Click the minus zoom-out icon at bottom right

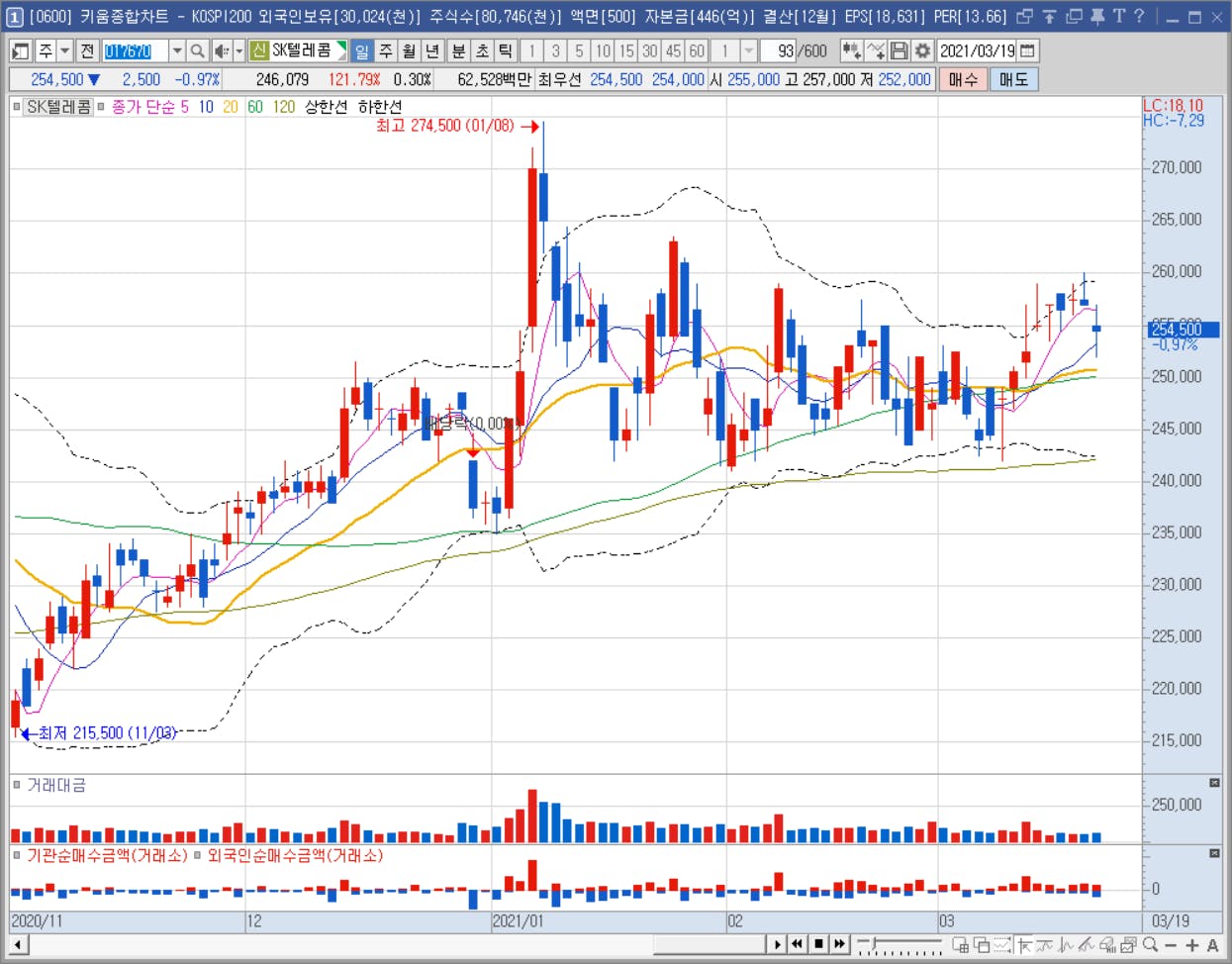tap(1171, 945)
